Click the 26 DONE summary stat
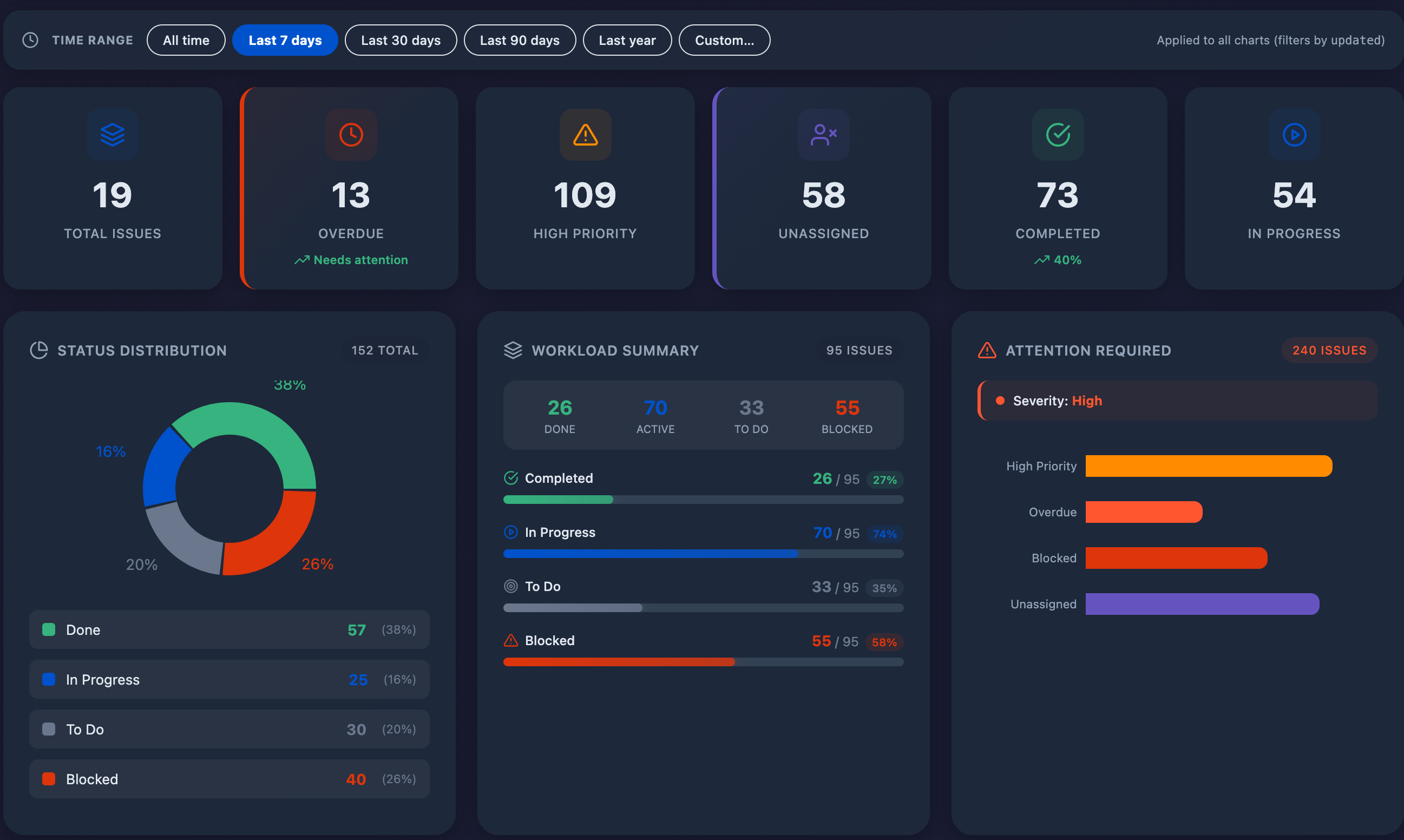The height and width of the screenshot is (840, 1404). pos(560,416)
